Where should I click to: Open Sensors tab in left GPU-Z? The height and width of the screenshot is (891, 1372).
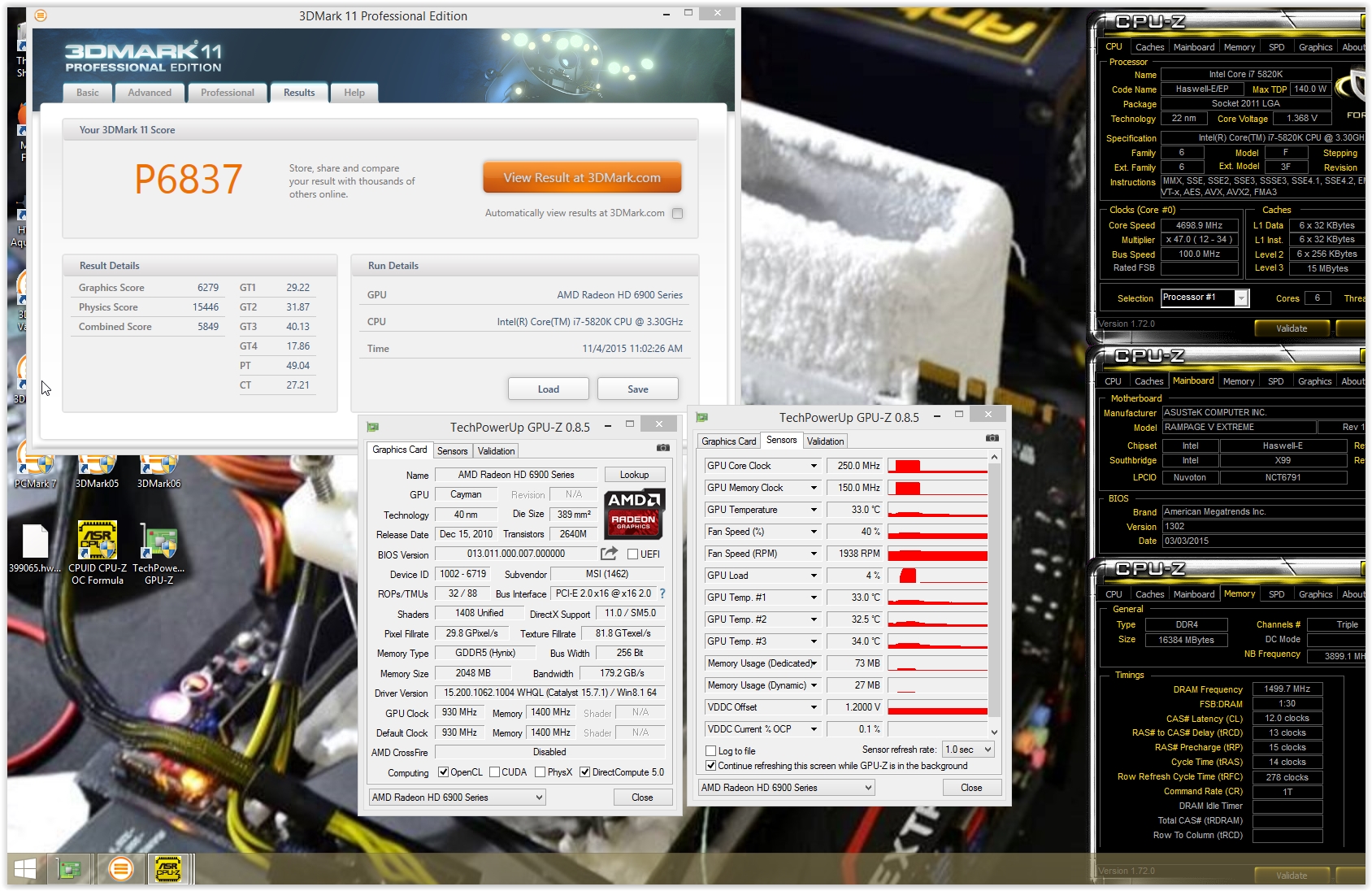point(453,451)
